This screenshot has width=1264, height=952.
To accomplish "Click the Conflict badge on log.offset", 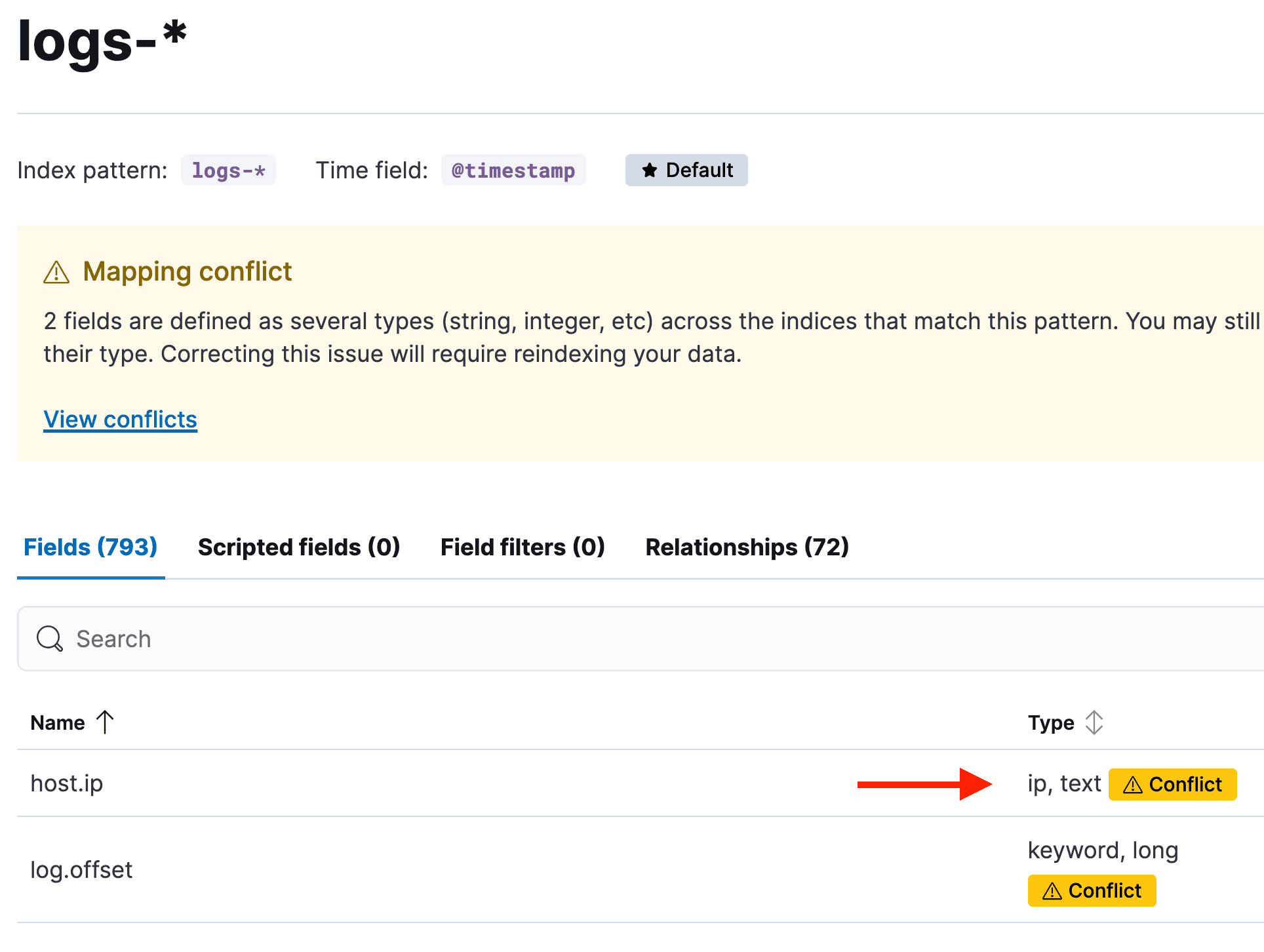I will coord(1091,890).
